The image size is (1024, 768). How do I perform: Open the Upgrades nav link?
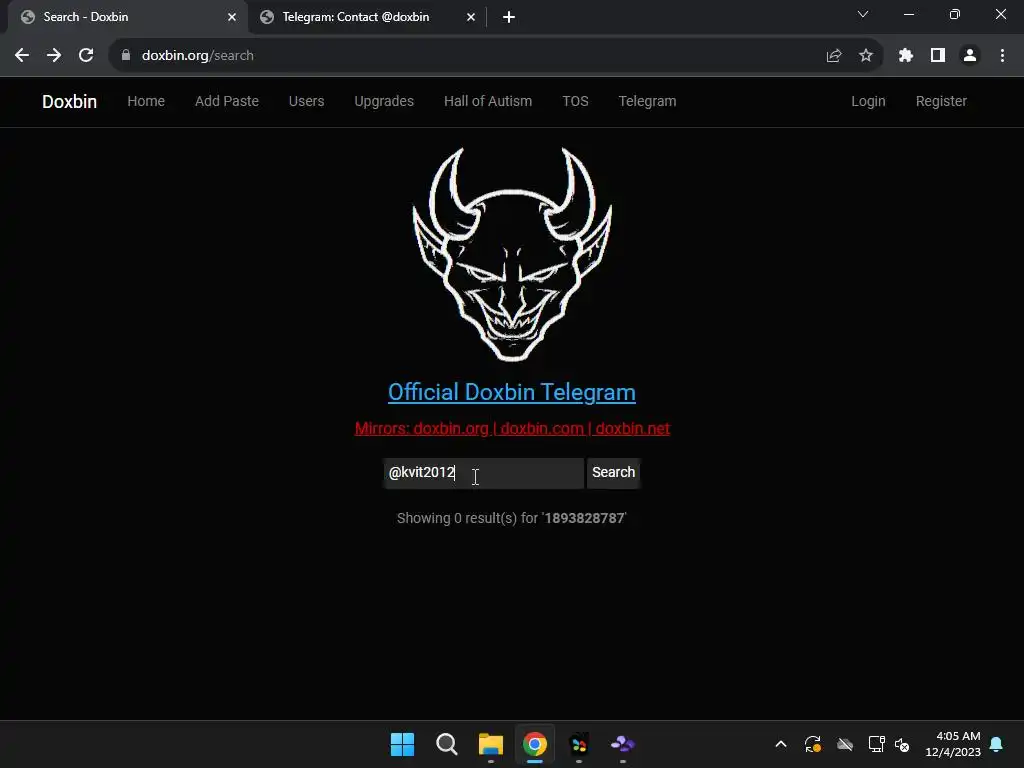point(384,101)
